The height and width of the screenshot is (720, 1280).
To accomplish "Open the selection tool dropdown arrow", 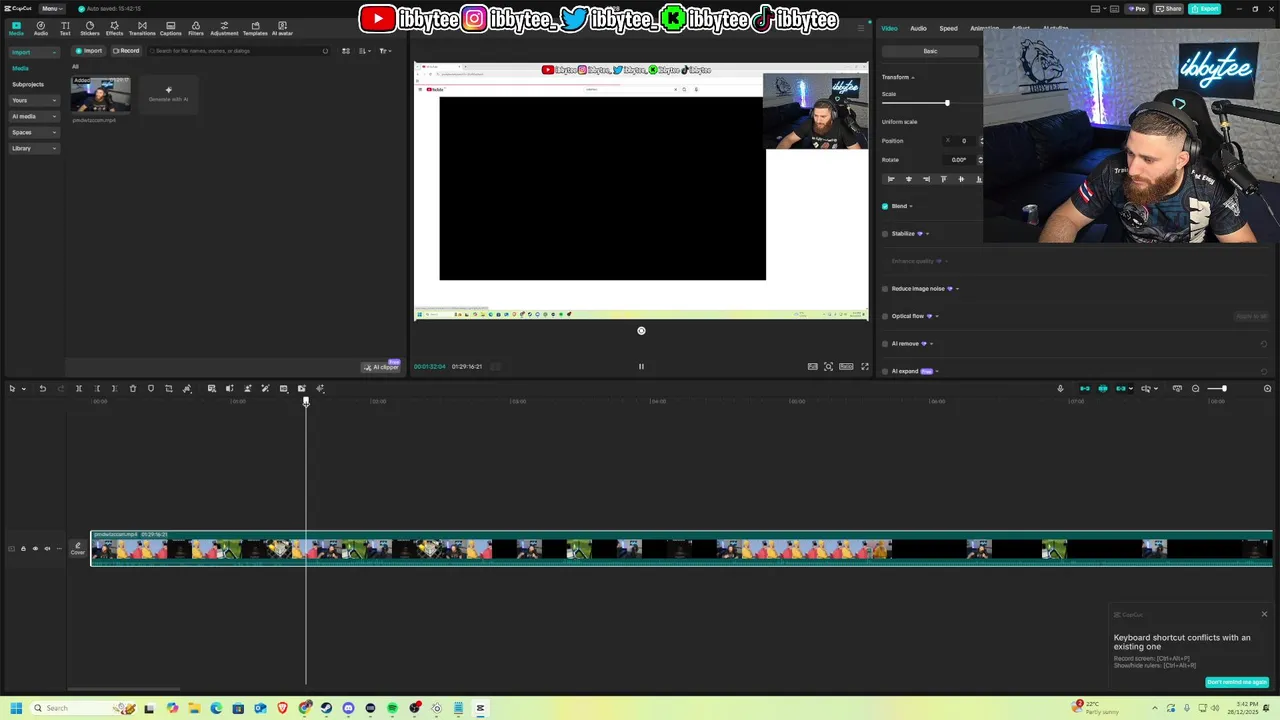I will click(x=24, y=389).
